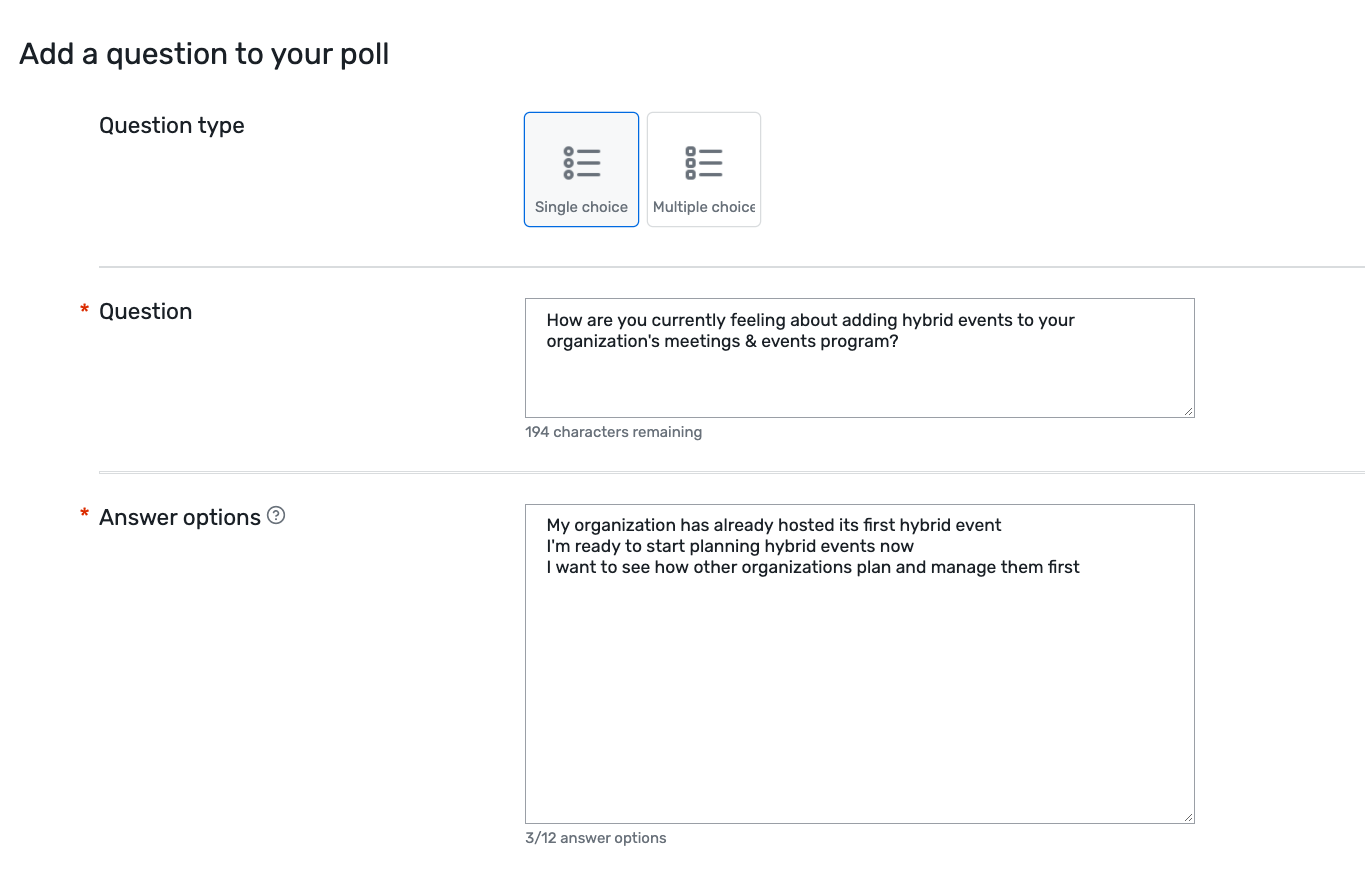1365x872 pixels.
Task: Toggle between Single and Multiple choice cards
Action: [704, 169]
